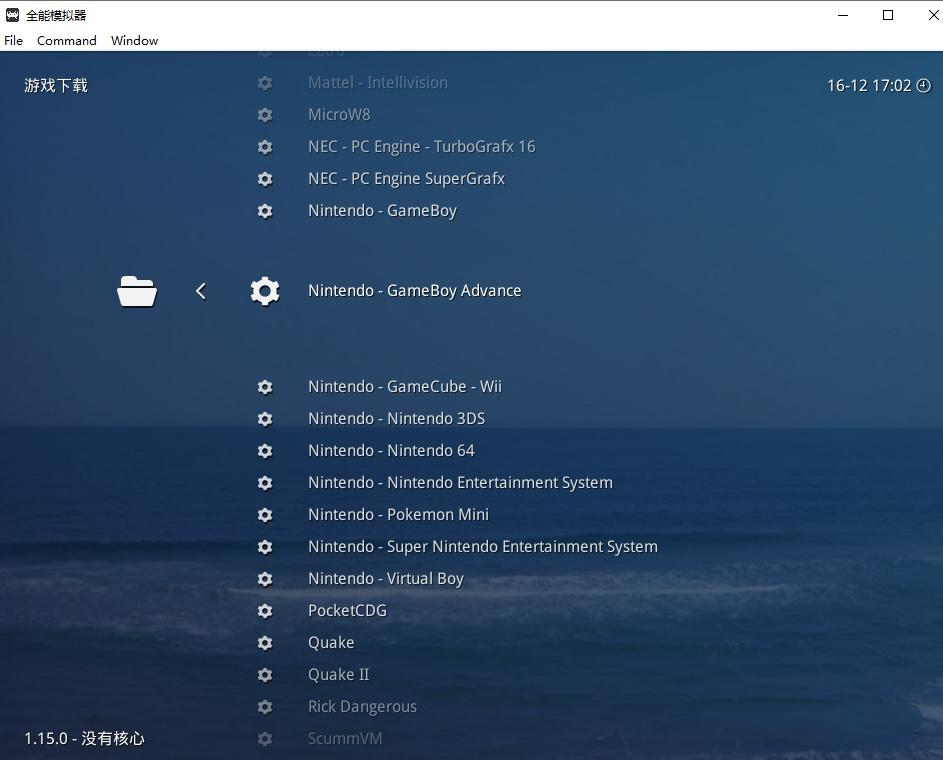Screen dimensions: 943x760
Task: Click gear icon beside Nintendo - Nintendo 3DS
Action: [x=265, y=418]
